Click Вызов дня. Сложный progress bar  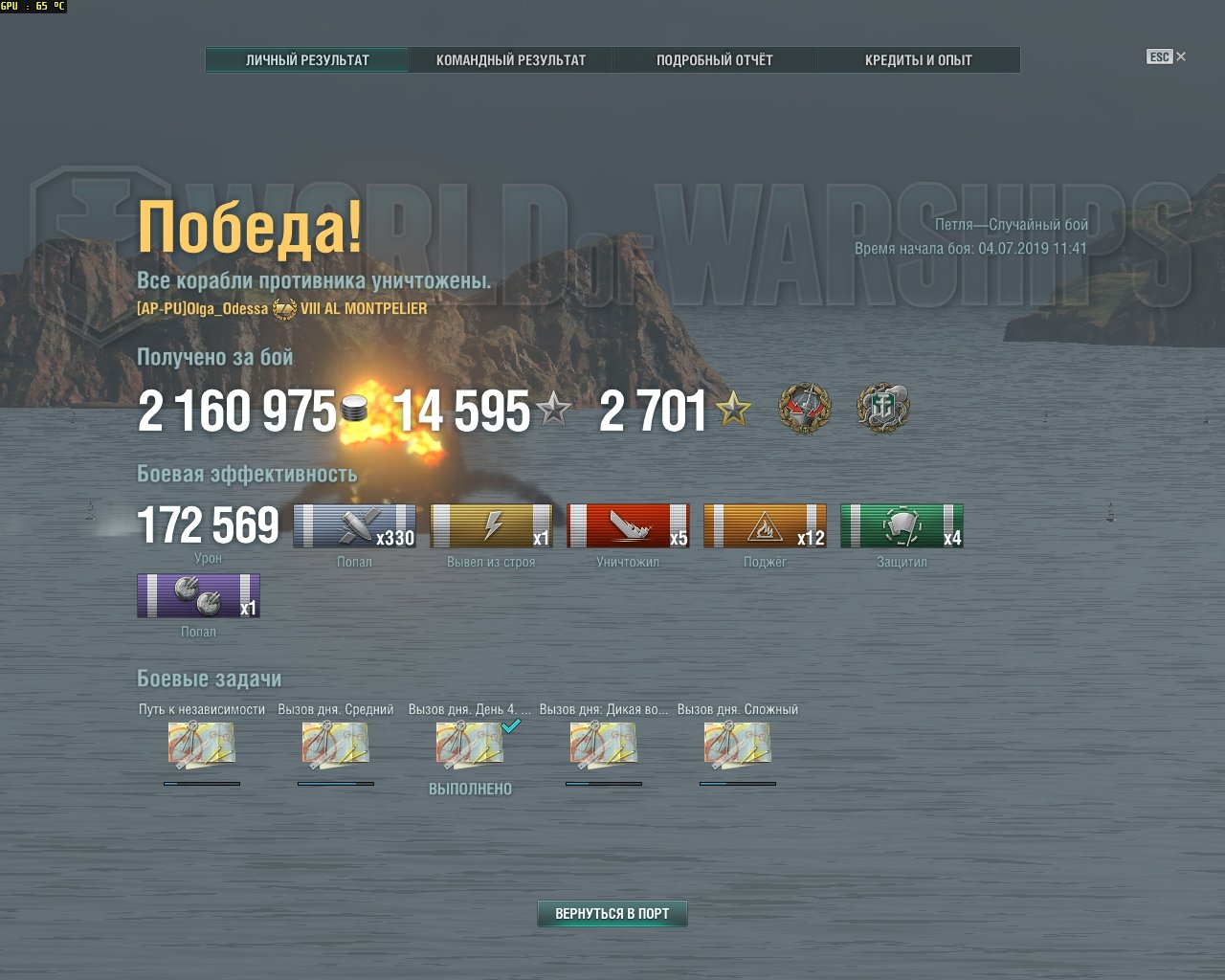[738, 783]
